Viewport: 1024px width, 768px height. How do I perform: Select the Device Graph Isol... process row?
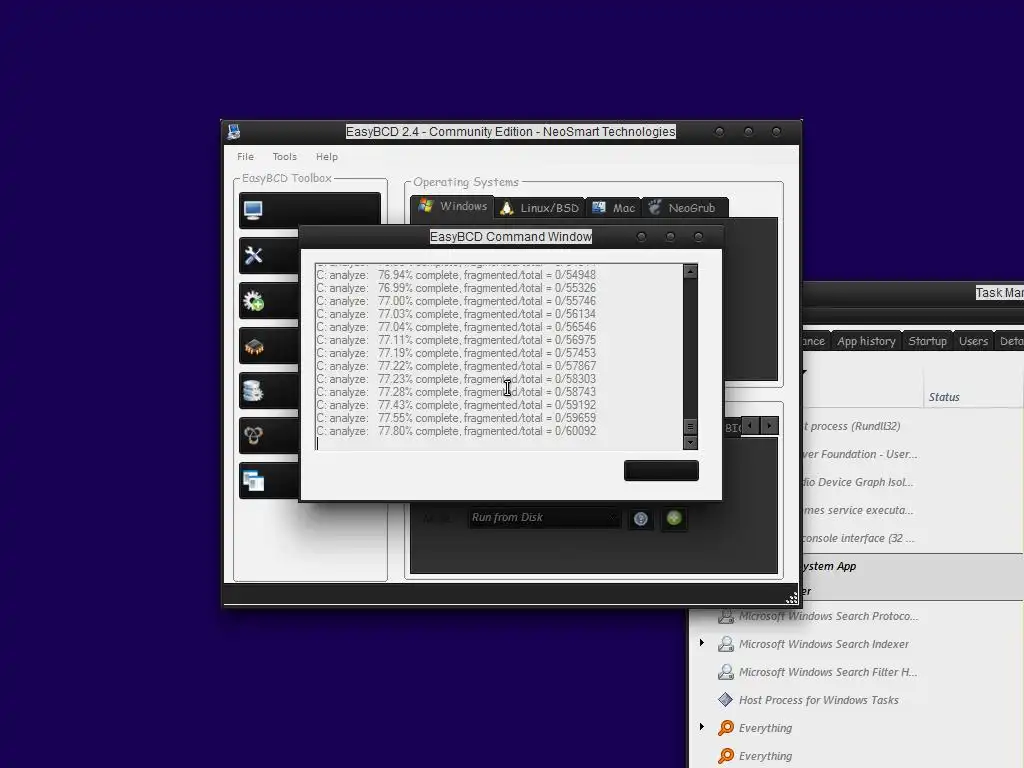[x=913, y=482]
